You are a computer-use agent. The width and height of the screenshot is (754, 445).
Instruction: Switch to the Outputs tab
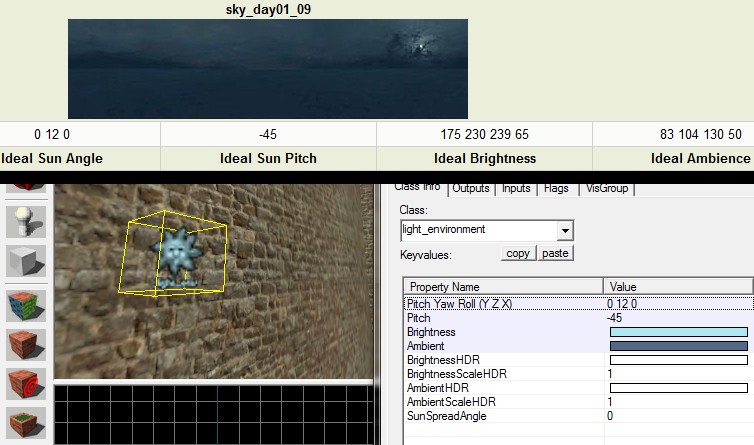click(x=471, y=189)
